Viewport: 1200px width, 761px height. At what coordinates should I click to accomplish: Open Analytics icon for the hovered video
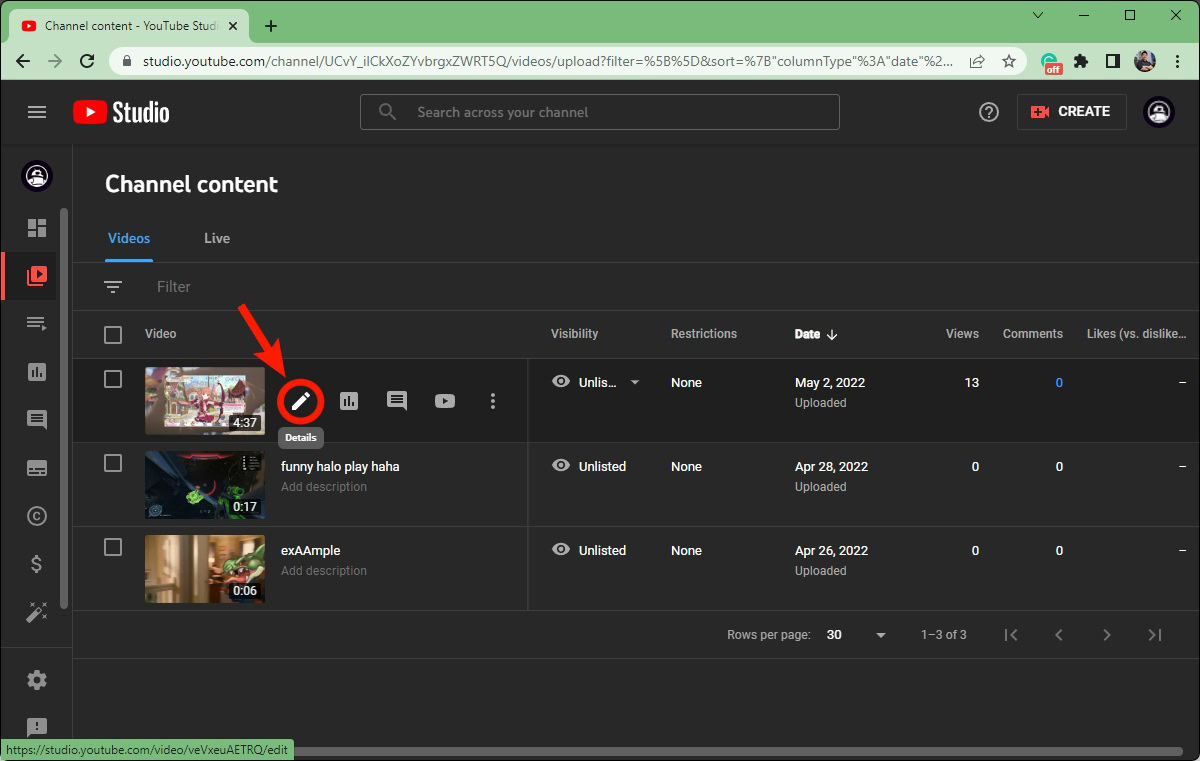[x=349, y=401]
